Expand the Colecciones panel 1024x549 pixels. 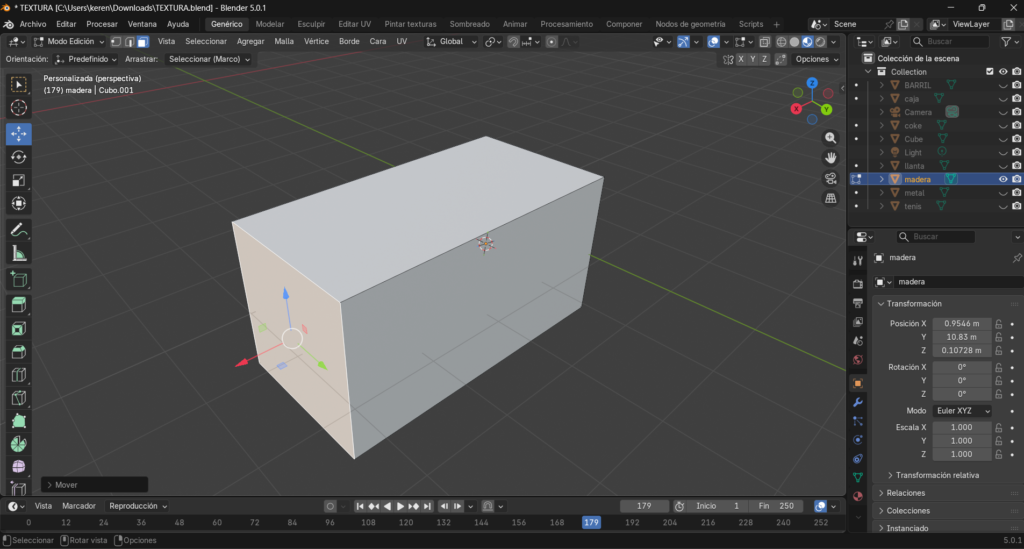908,510
